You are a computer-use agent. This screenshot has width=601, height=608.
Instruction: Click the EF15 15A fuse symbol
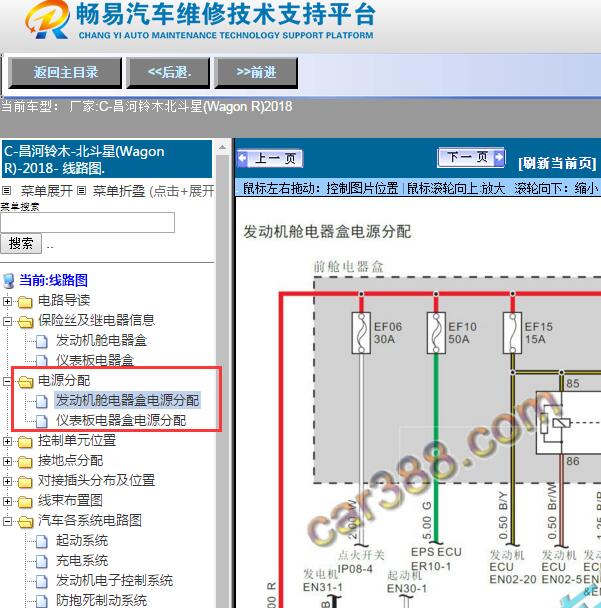(x=512, y=333)
